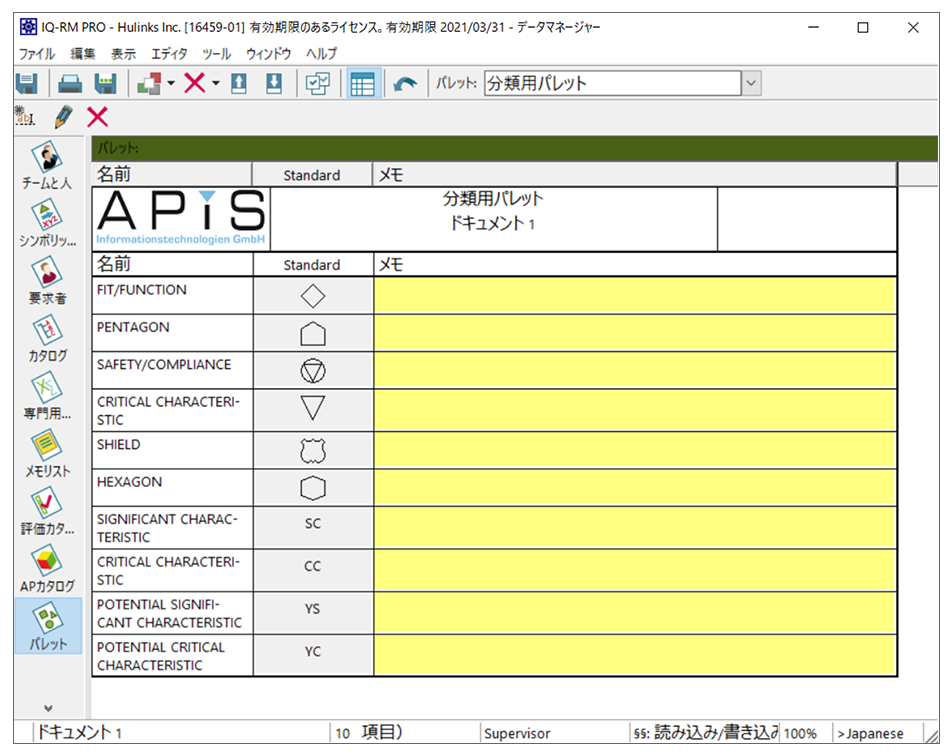
Task: Open シンボリッ... catalog in sidebar
Action: pos(47,223)
